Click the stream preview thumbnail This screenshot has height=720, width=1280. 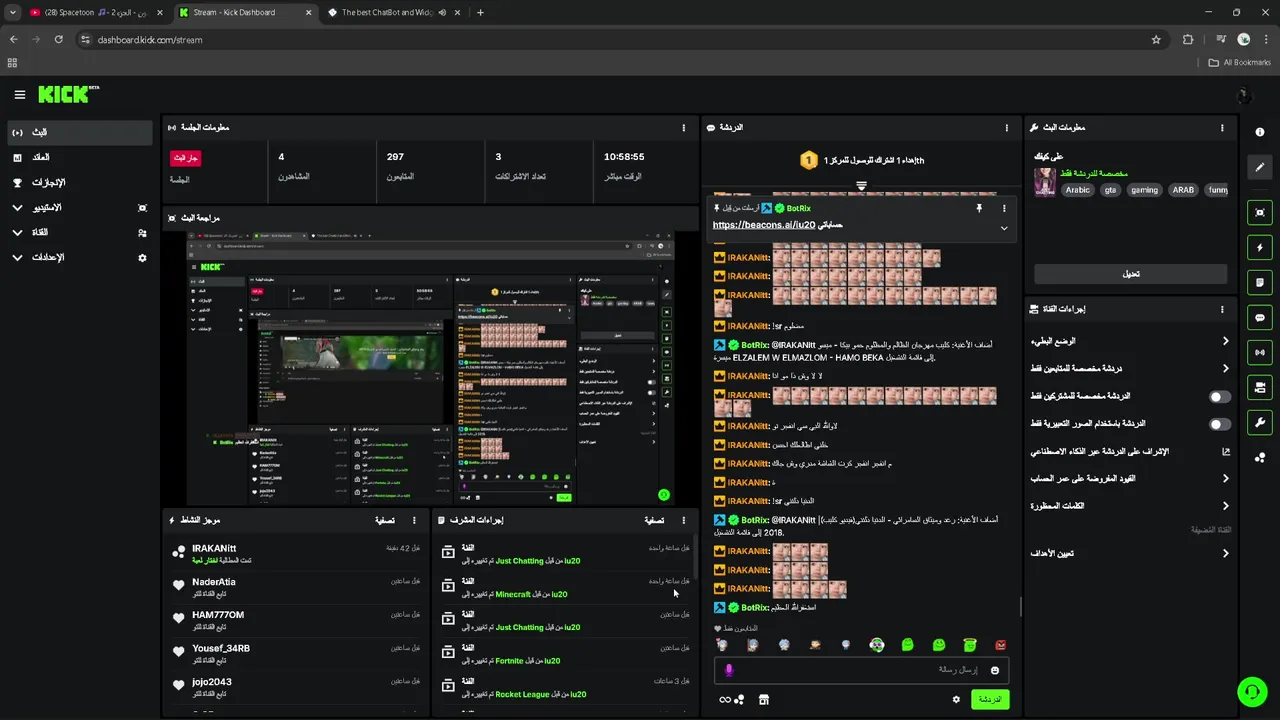[x=430, y=368]
